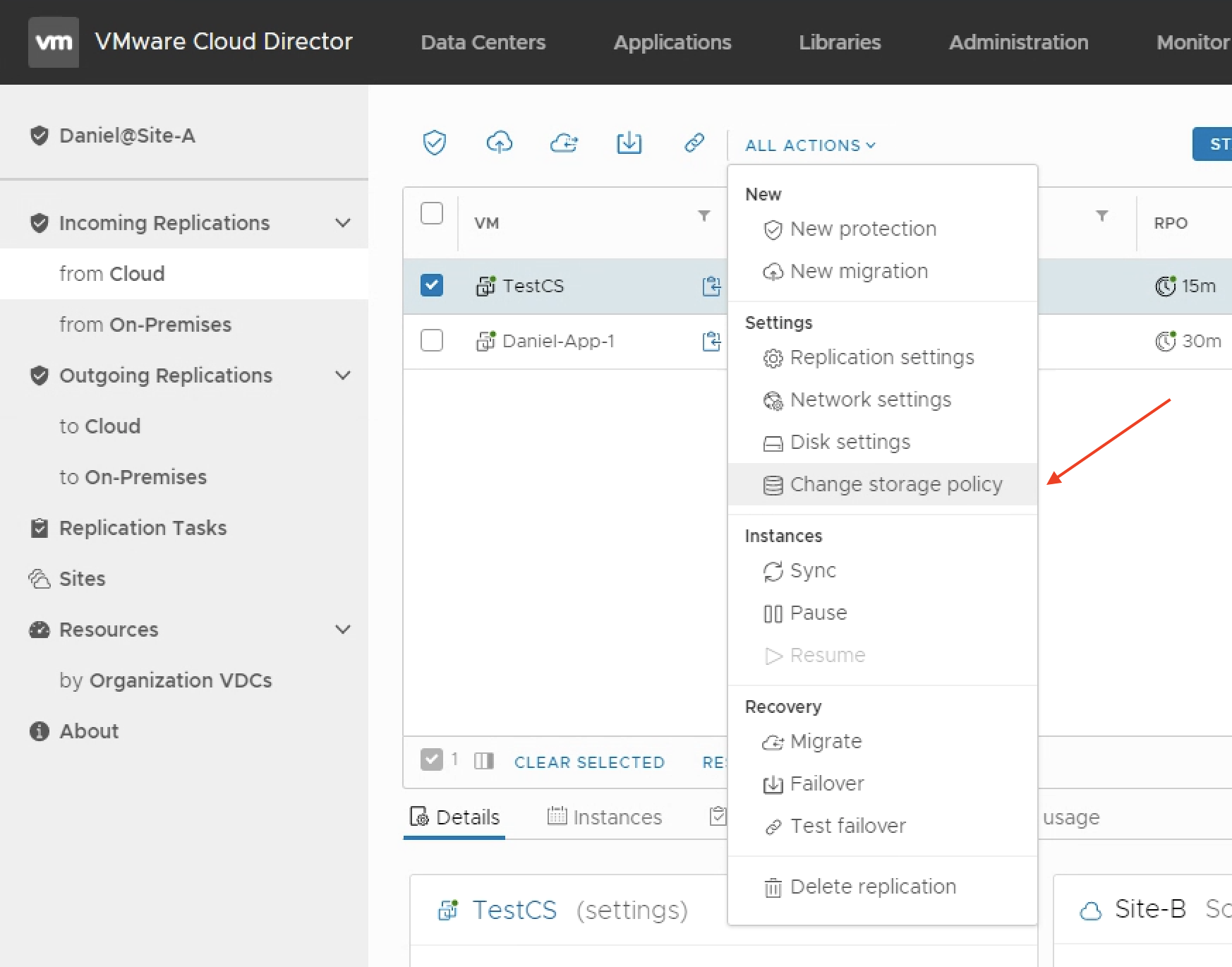Click the VM column filter icon
This screenshot has width=1232, height=967.
coord(703,216)
